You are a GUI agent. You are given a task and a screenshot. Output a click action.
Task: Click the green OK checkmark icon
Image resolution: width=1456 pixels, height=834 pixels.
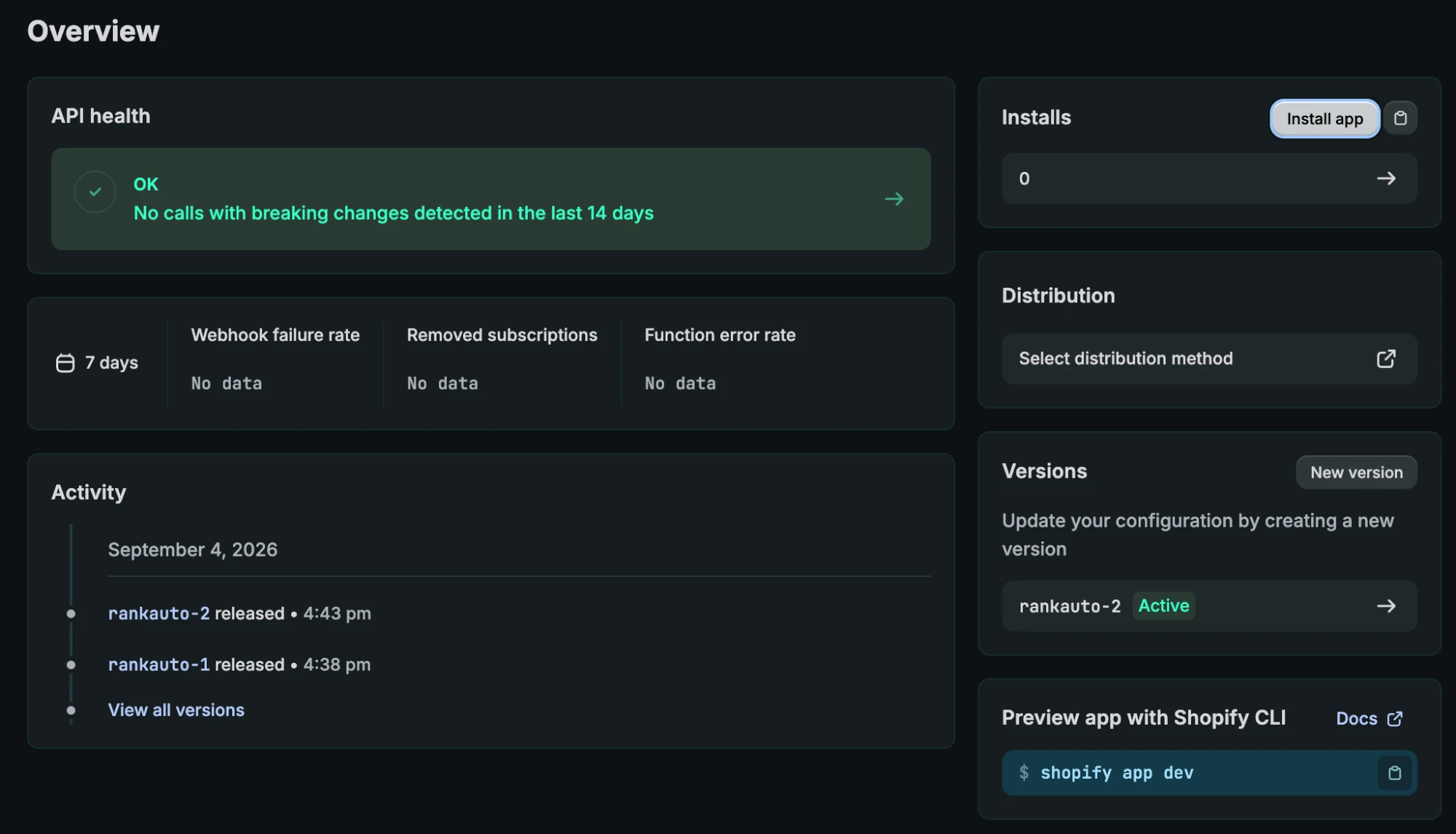(x=95, y=192)
